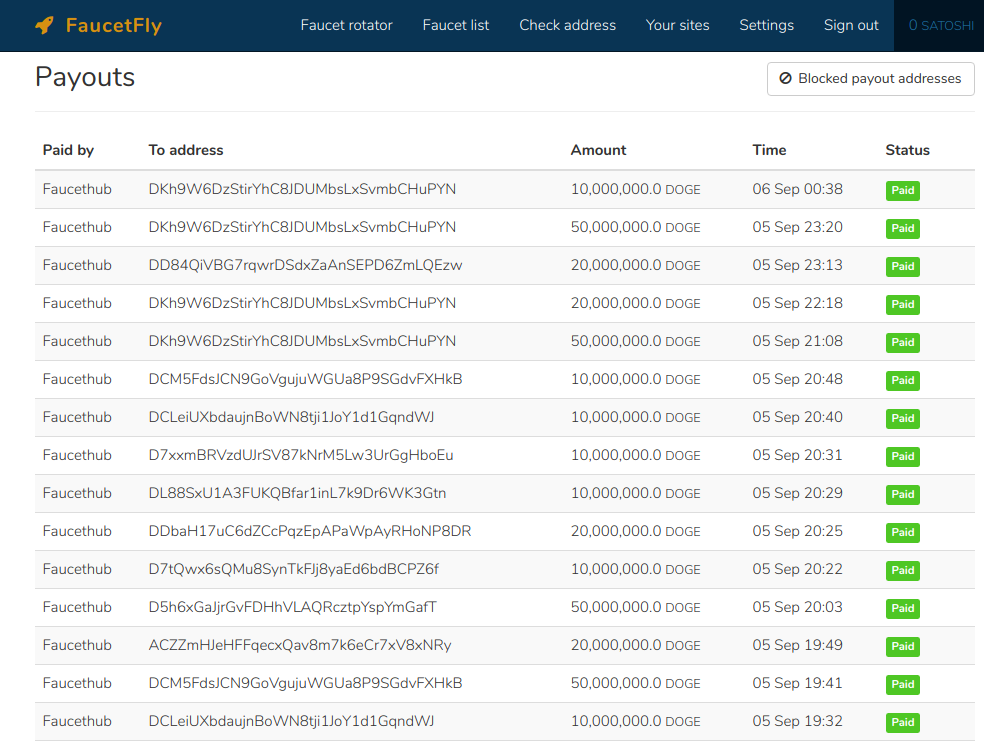Select address DKh9W6Dz... in the 06 Sep 00:38 row
Viewport: 984px width, 746px height.
click(x=302, y=189)
